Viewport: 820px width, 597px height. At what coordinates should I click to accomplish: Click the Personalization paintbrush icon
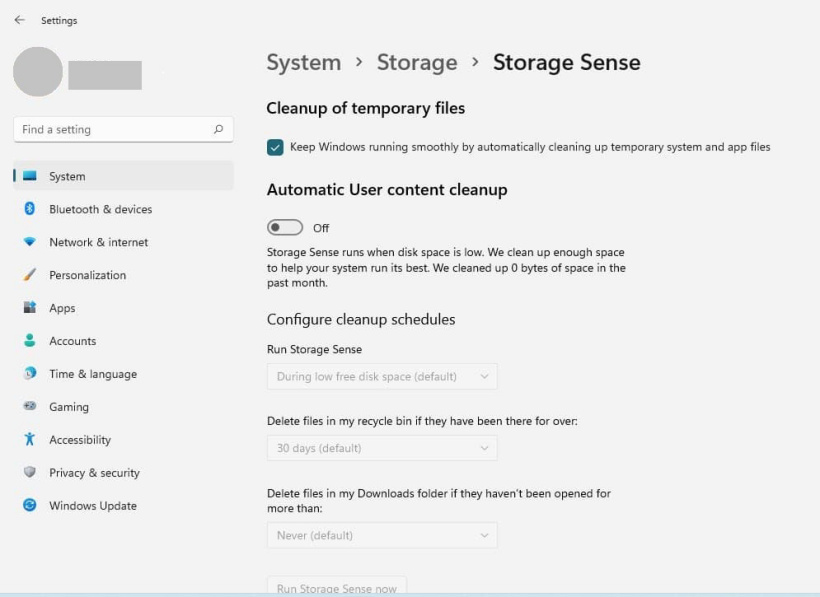30,274
